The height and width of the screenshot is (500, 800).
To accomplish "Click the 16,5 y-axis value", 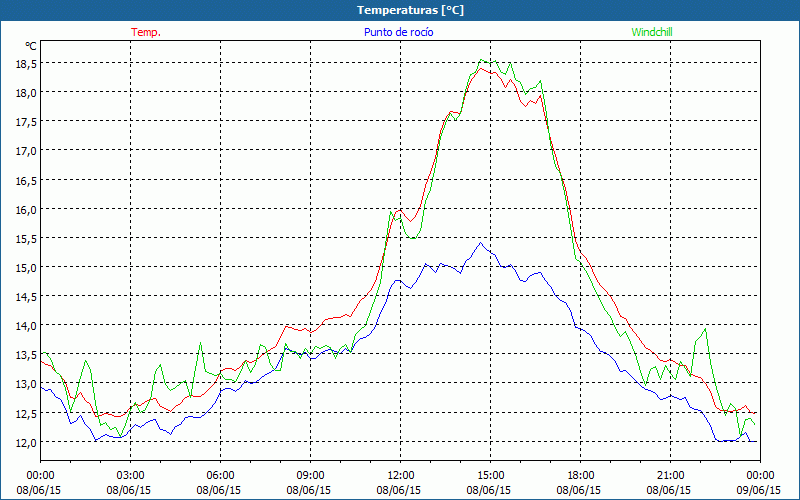I will 26,180.
